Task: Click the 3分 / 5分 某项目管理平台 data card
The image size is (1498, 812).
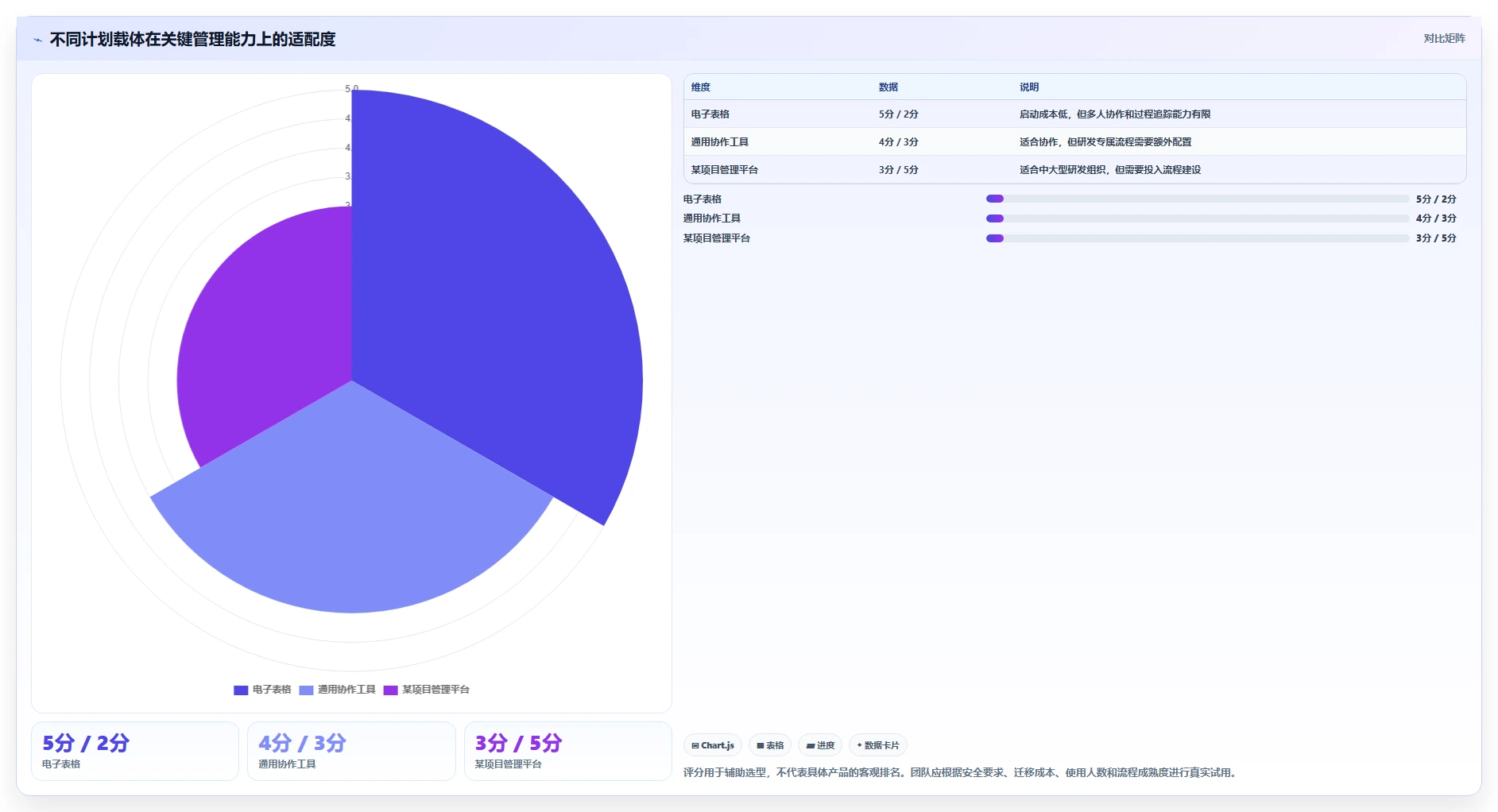Action: tap(568, 752)
